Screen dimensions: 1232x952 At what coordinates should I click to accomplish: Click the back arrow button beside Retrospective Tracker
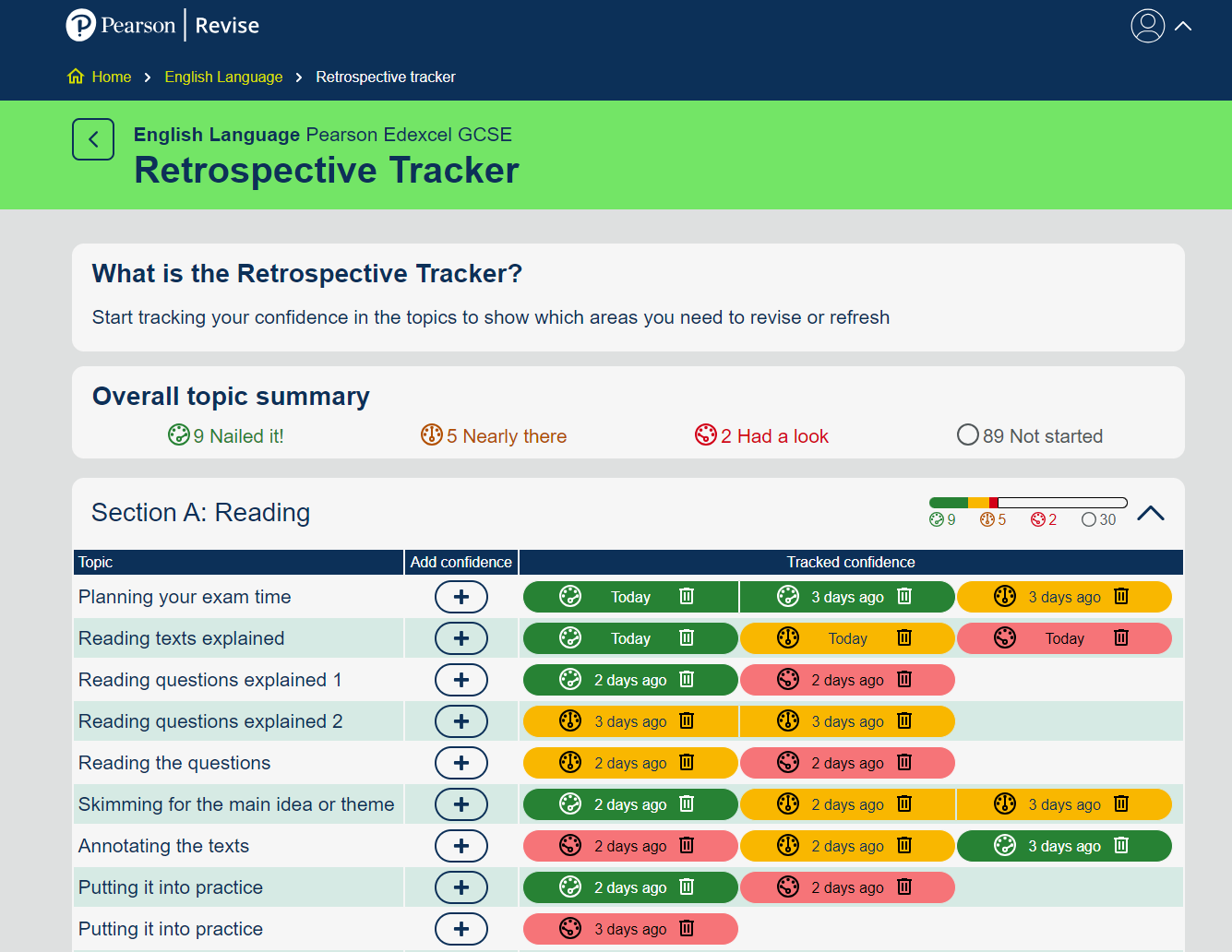point(93,139)
